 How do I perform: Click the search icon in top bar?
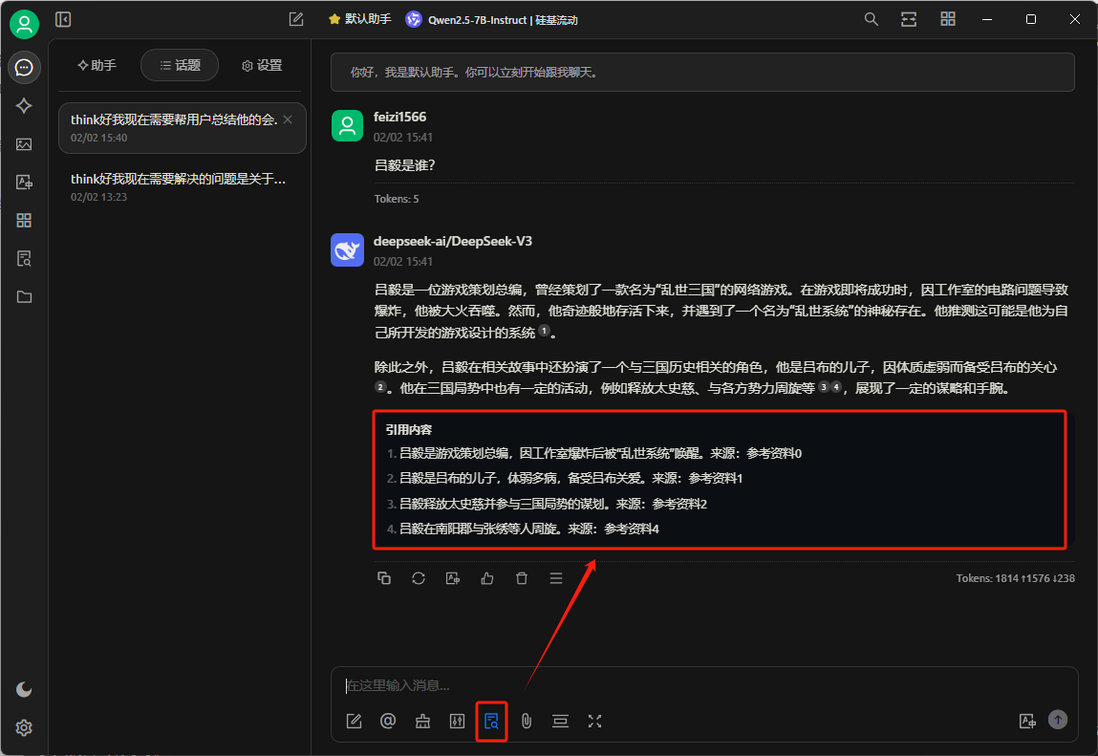tap(871, 19)
